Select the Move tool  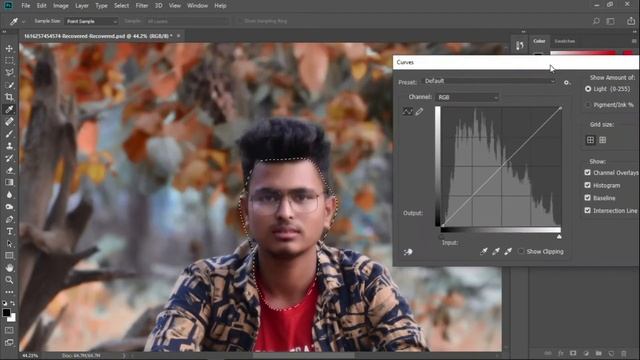(x=9, y=49)
